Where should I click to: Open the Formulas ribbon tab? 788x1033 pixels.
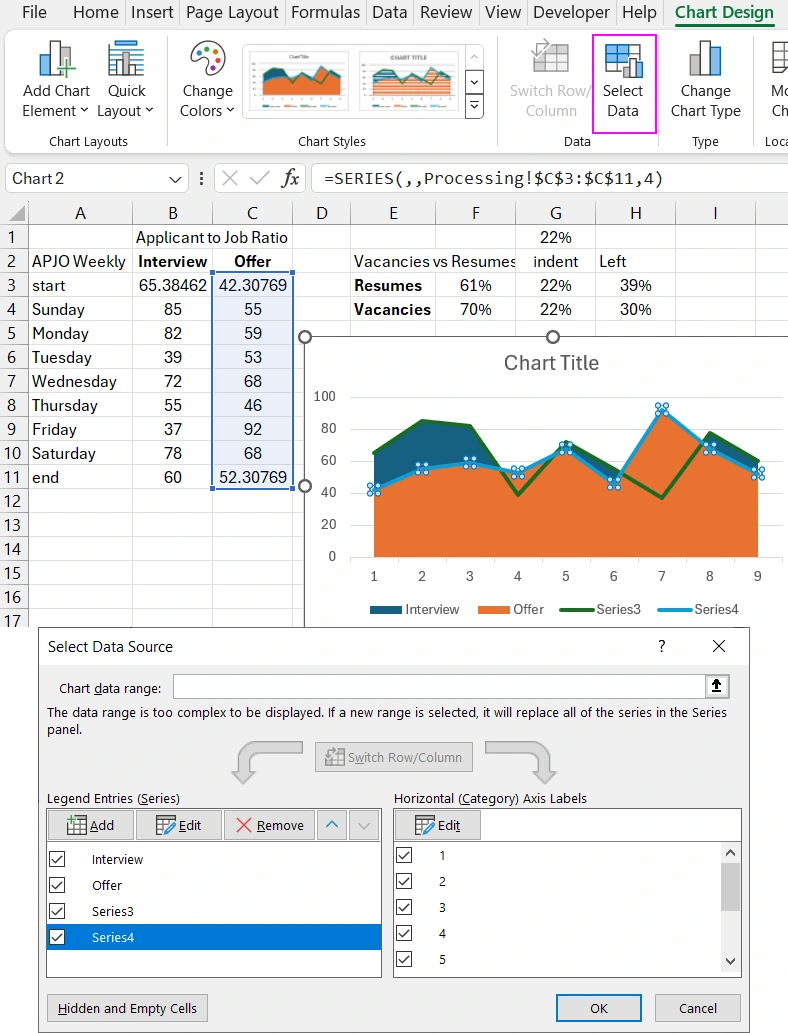(x=325, y=13)
